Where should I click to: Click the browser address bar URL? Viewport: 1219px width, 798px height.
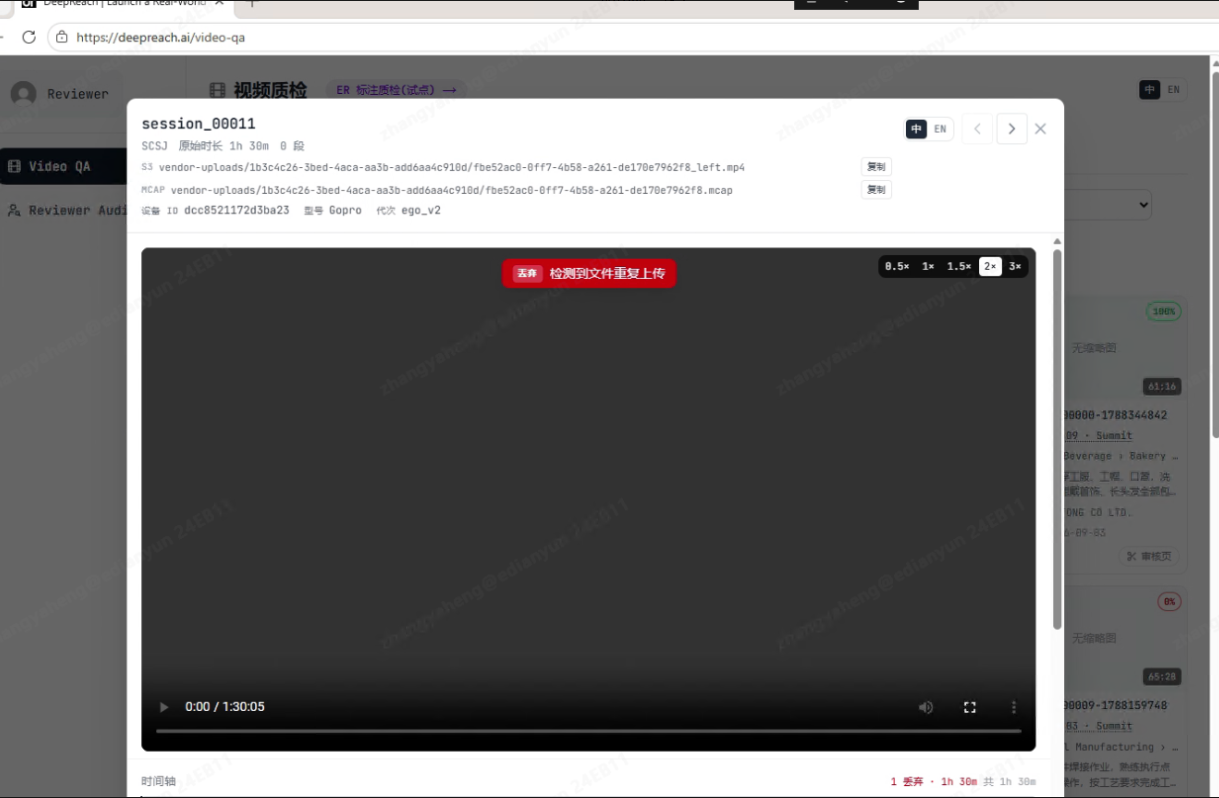[161, 37]
